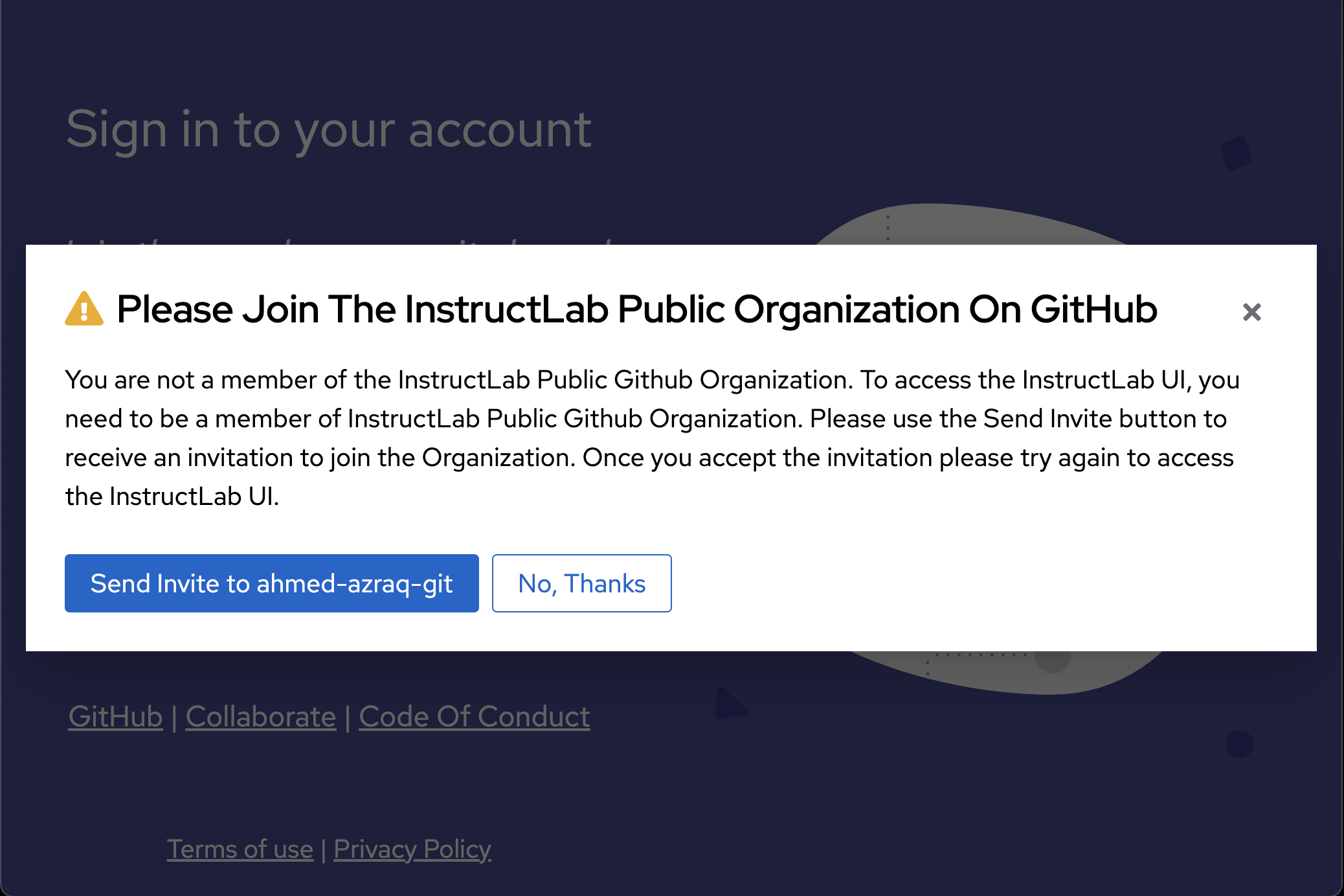The height and width of the screenshot is (896, 1344).
Task: Open the Code Of Conduct link
Action: (474, 717)
